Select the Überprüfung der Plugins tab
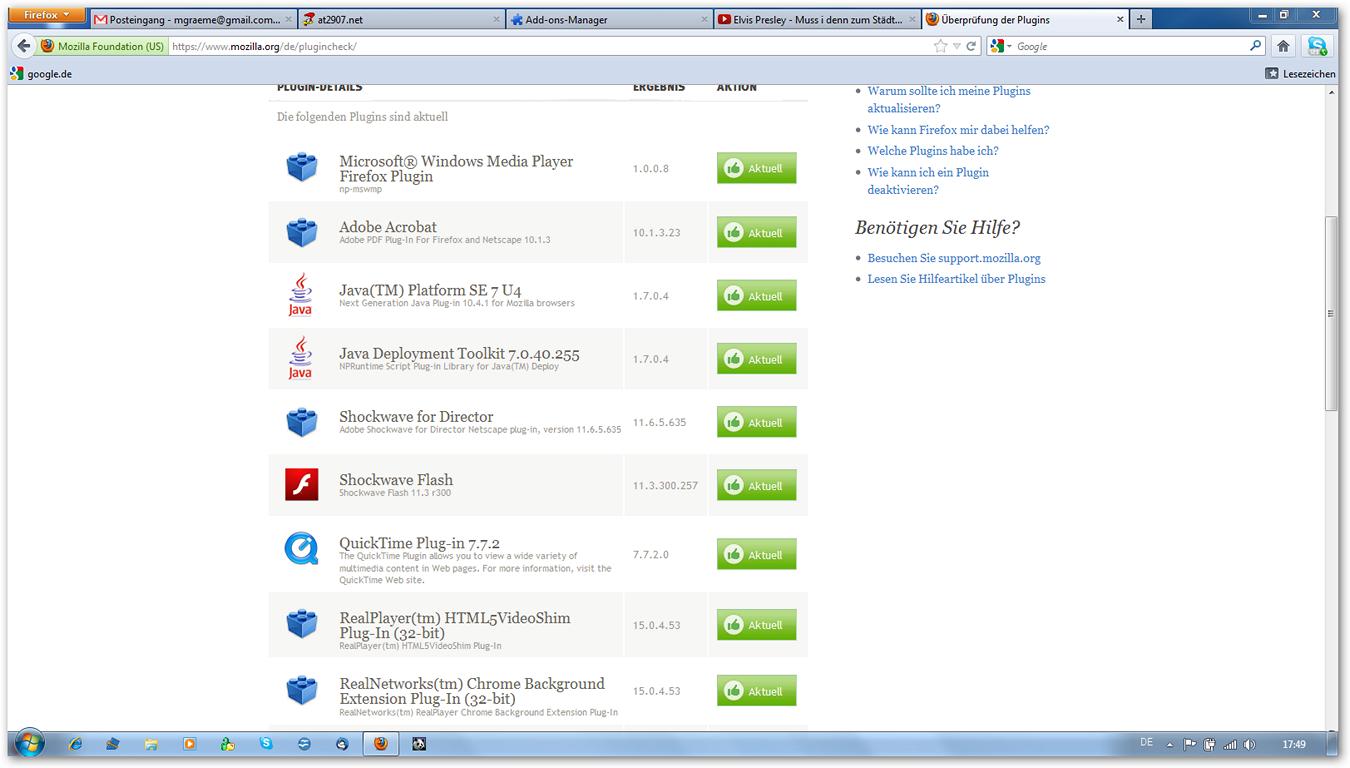Screen dimensions: 1350x768 [x=1027, y=19]
